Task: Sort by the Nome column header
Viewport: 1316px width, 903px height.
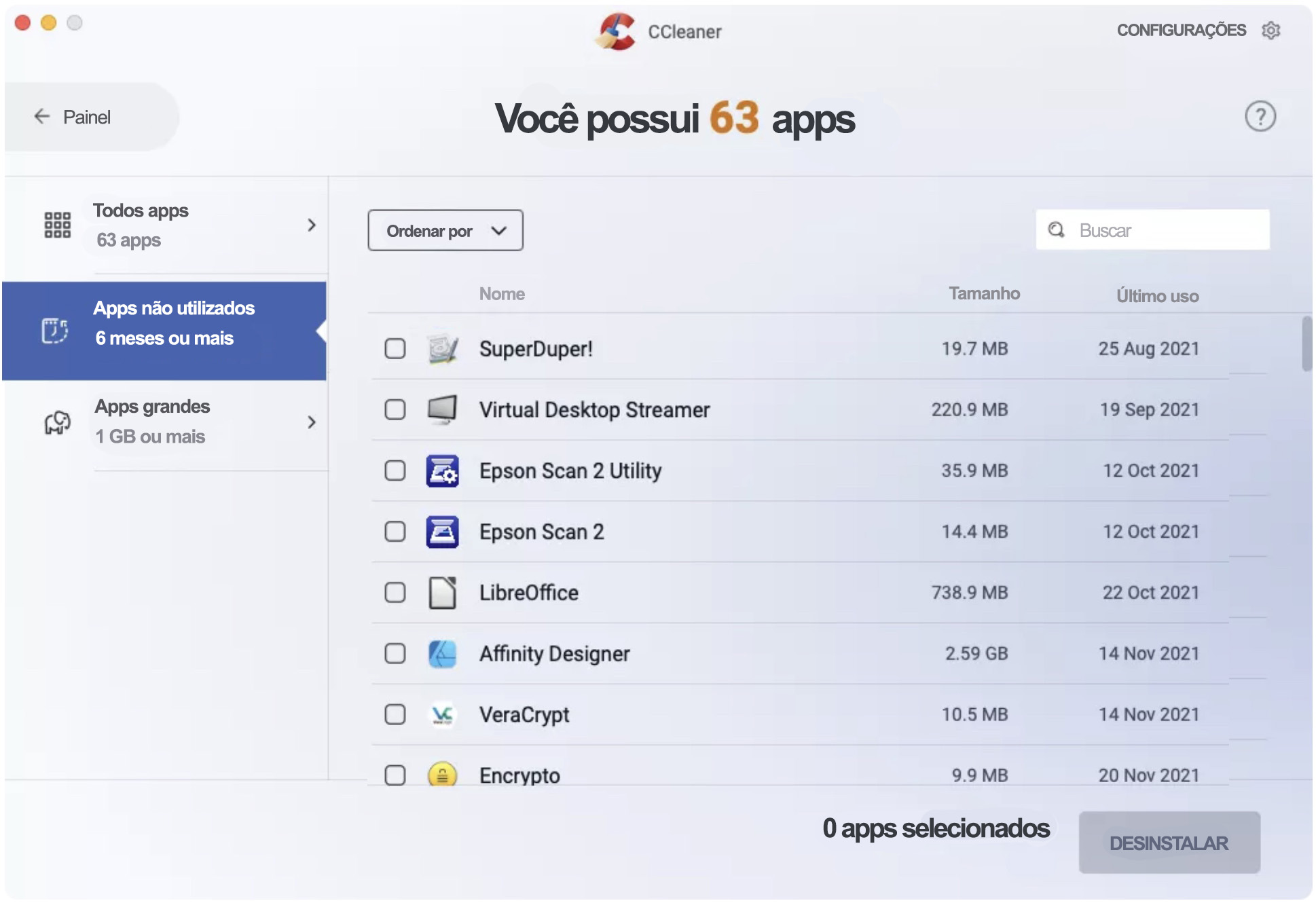Action: 502,294
